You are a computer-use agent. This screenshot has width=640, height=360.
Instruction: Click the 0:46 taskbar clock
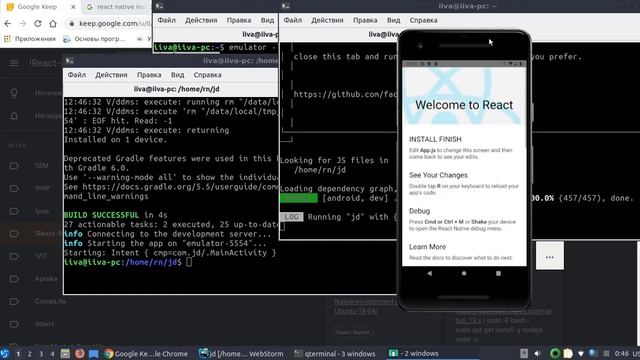tap(621, 353)
